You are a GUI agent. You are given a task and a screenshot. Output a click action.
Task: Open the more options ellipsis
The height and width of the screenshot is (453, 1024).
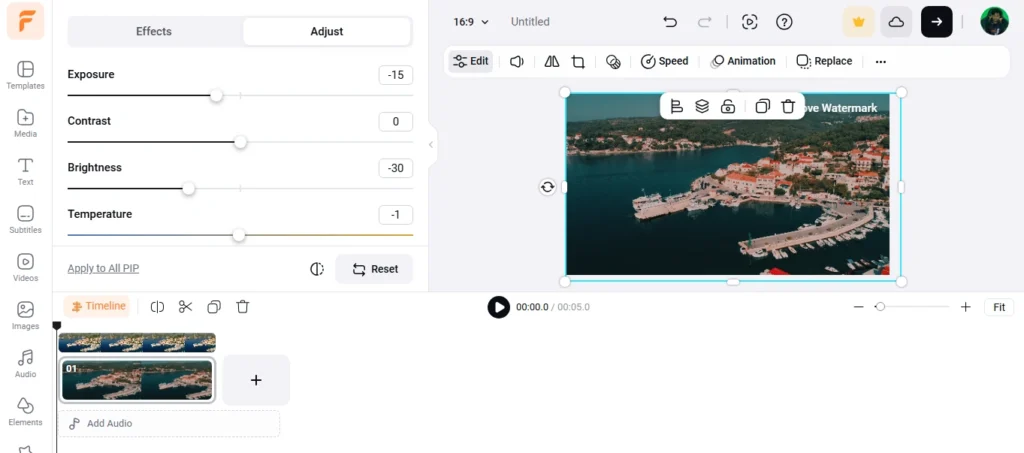tap(880, 62)
